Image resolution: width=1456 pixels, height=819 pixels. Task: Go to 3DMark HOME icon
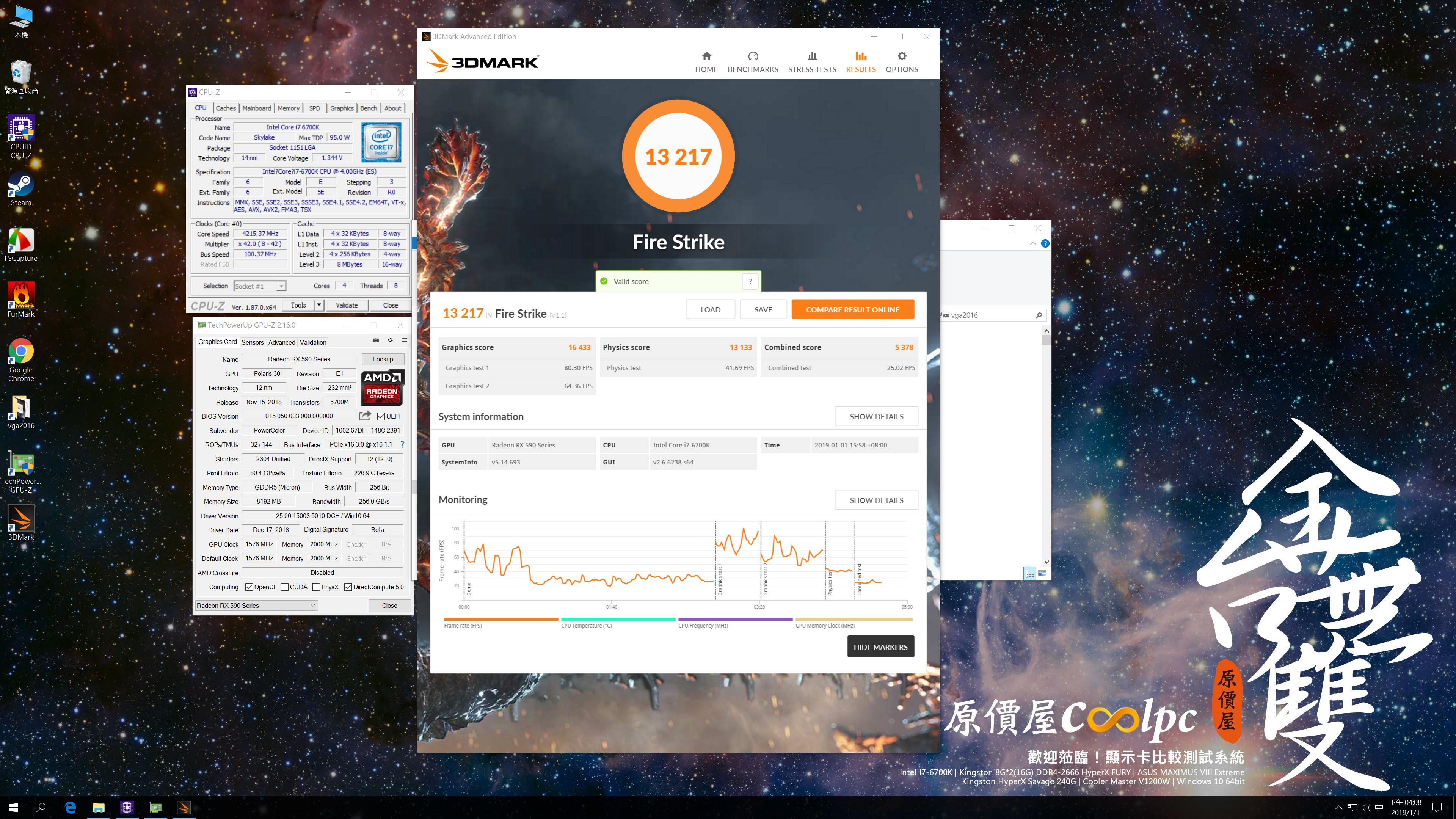[706, 56]
